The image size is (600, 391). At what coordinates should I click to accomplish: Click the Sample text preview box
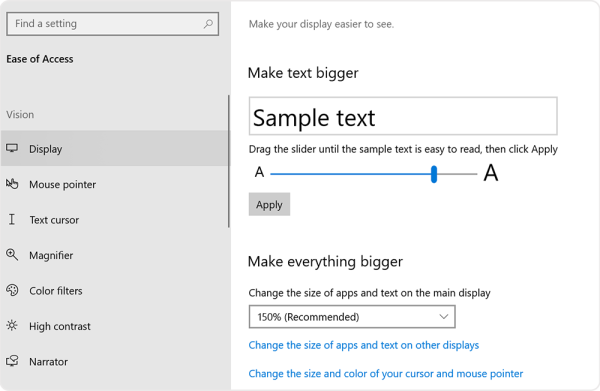click(403, 116)
